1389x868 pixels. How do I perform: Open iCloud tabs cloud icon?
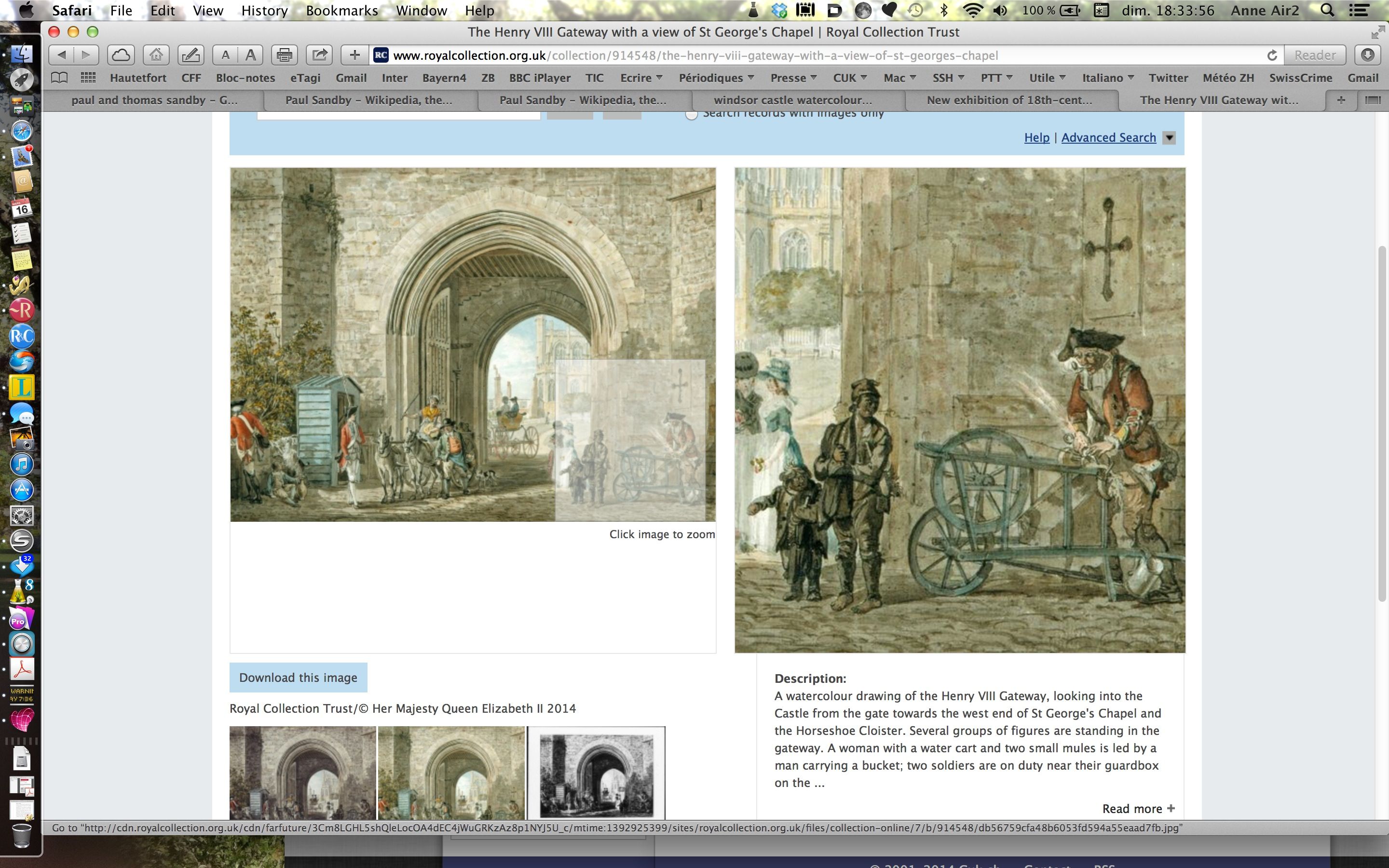click(121, 55)
